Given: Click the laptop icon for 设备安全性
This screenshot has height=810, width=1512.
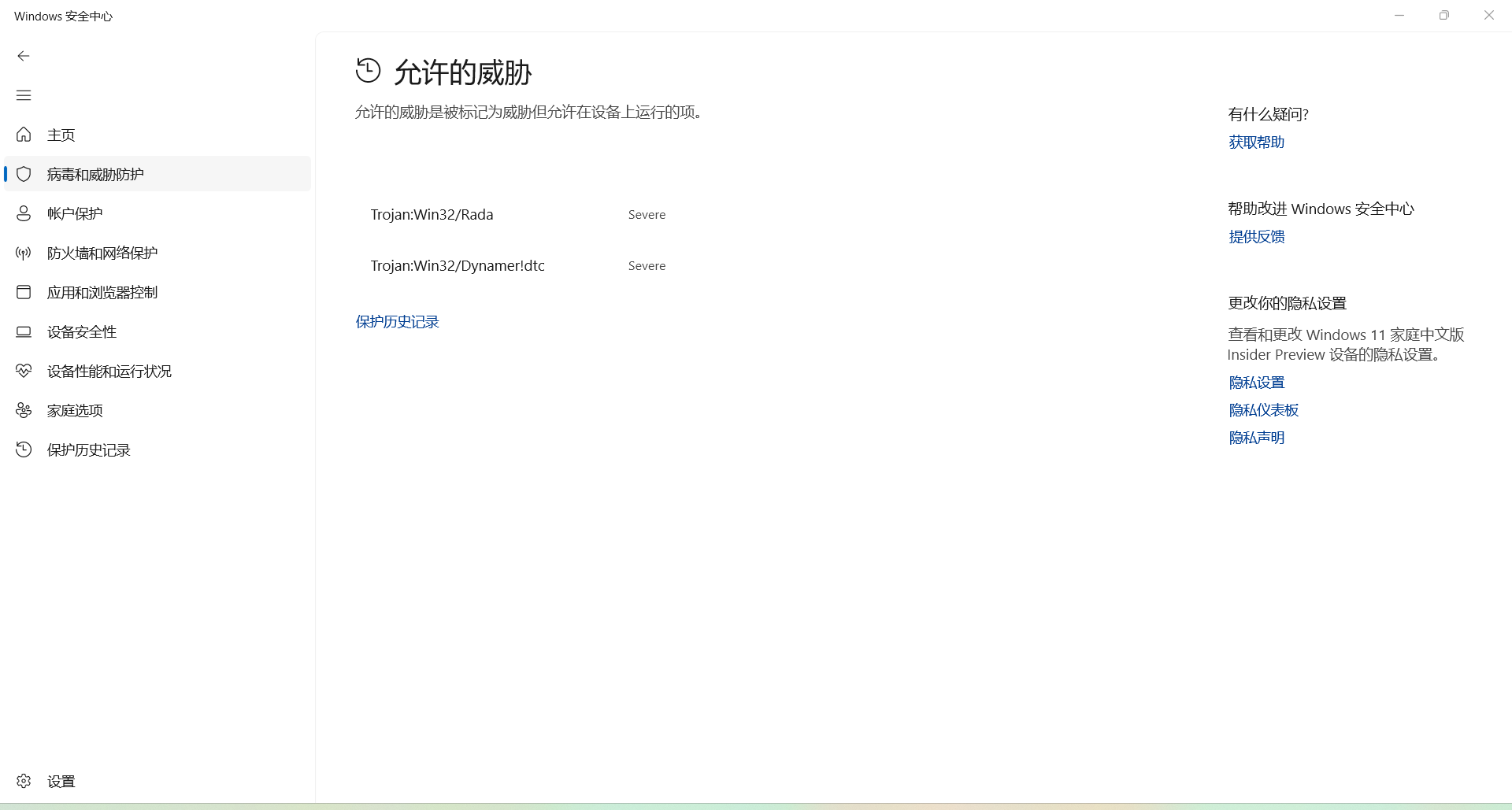Looking at the screenshot, I should (x=24, y=331).
